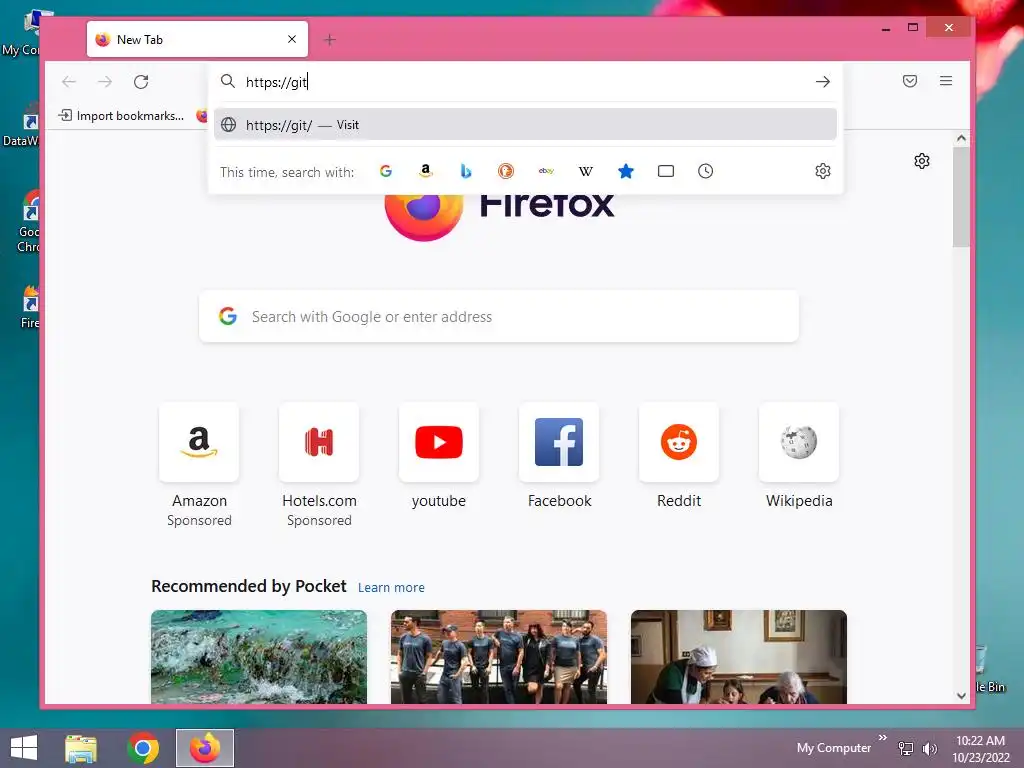Click the Pocket Learn more link
This screenshot has height=768, width=1024.
point(391,587)
